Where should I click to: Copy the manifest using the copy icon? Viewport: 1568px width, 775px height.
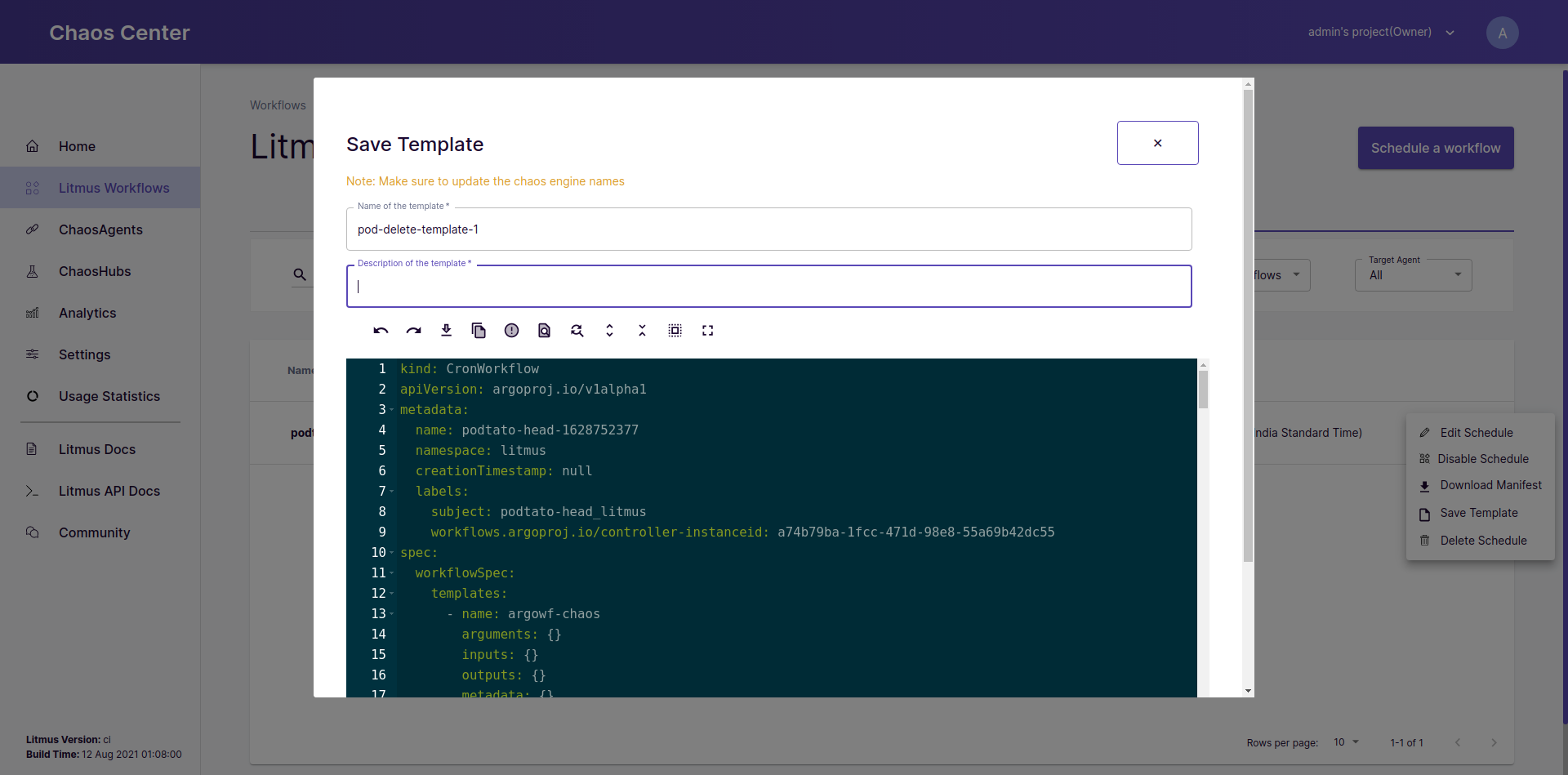(479, 331)
